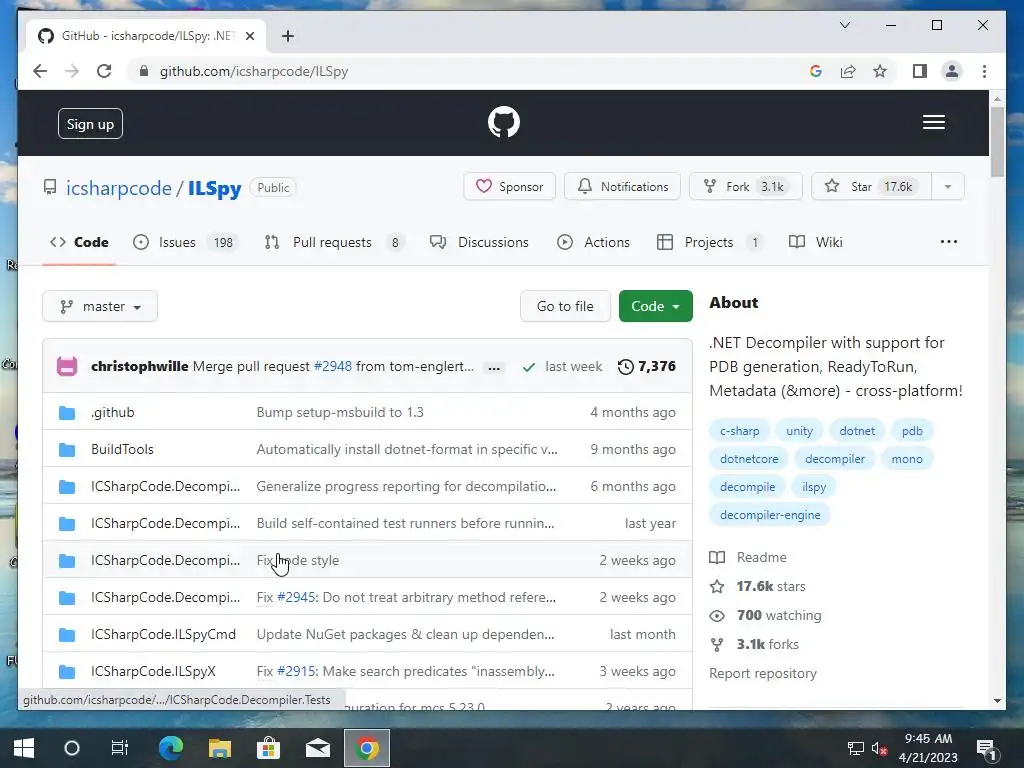Expand the star lists dropdown arrow

pos(948,187)
